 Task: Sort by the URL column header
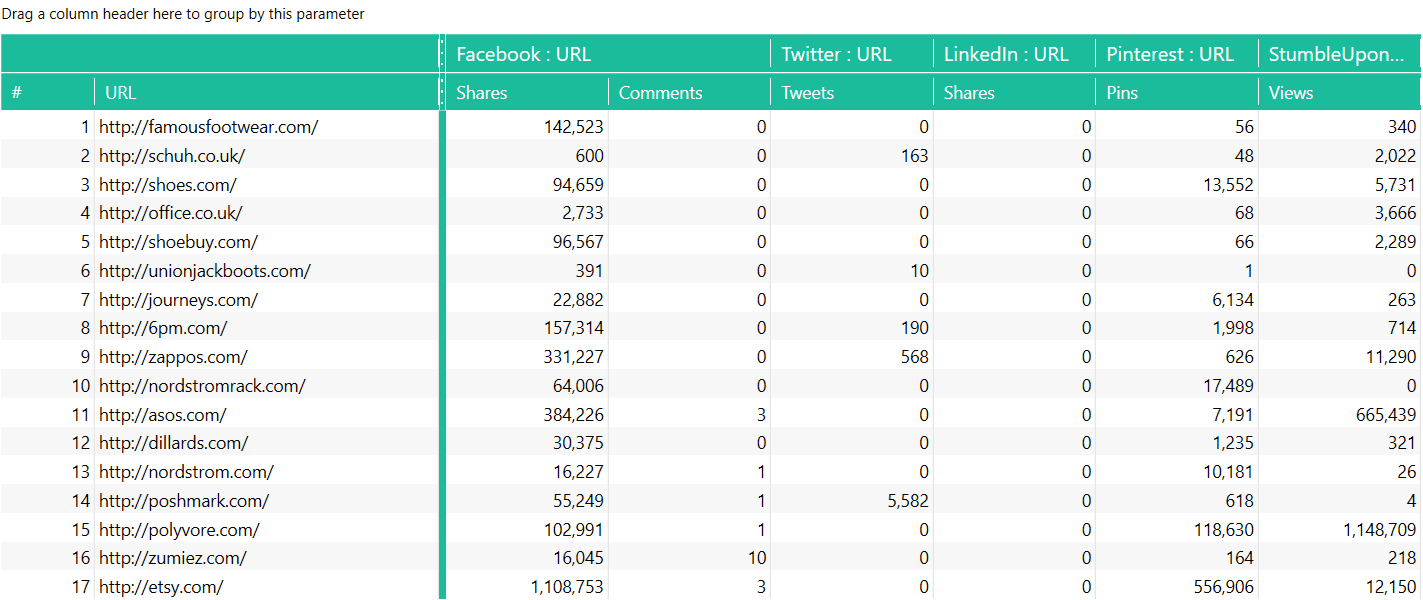(x=266, y=93)
